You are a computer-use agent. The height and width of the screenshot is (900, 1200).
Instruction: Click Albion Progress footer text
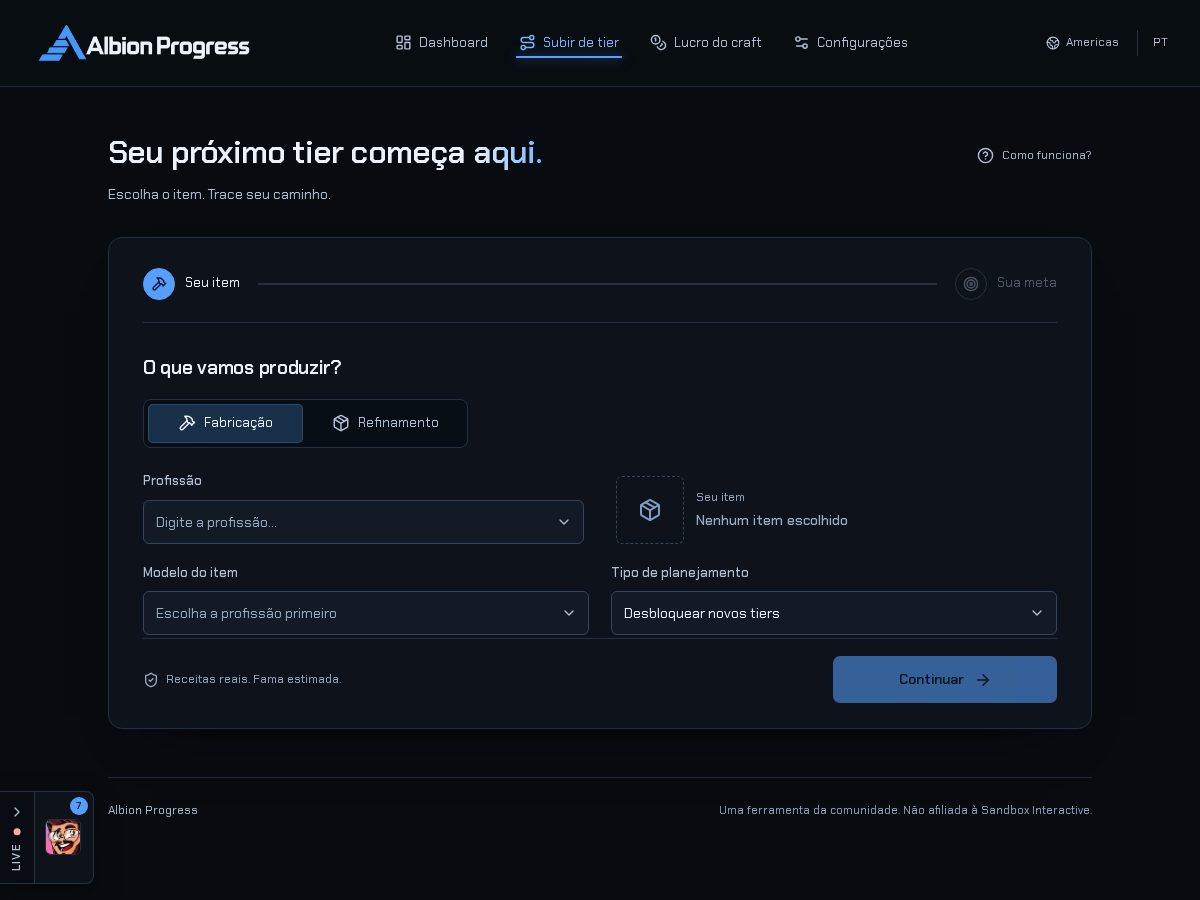coord(153,810)
